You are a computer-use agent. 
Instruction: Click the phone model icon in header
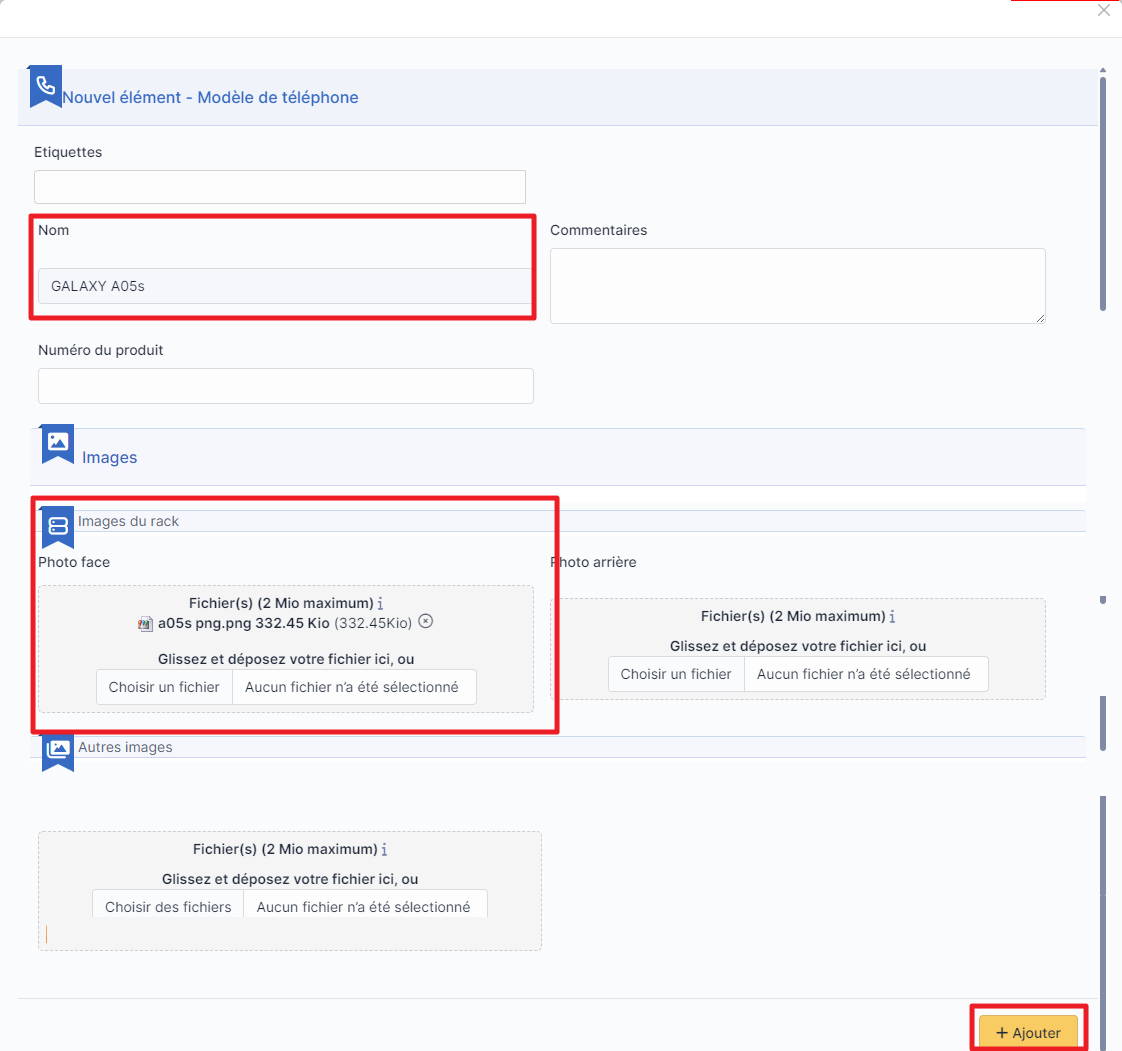point(45,86)
